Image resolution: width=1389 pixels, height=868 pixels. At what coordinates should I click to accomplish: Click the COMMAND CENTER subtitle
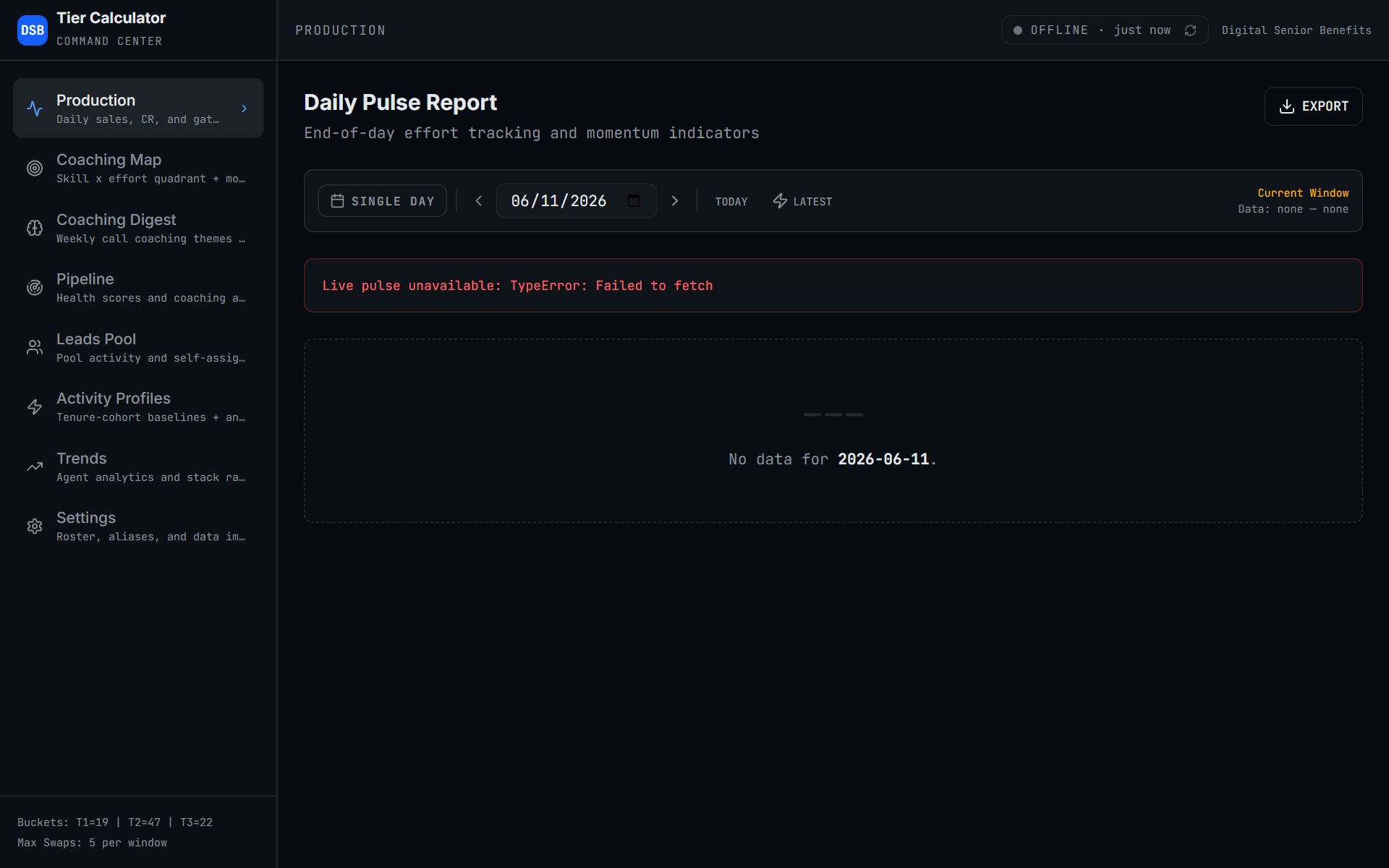[109, 41]
